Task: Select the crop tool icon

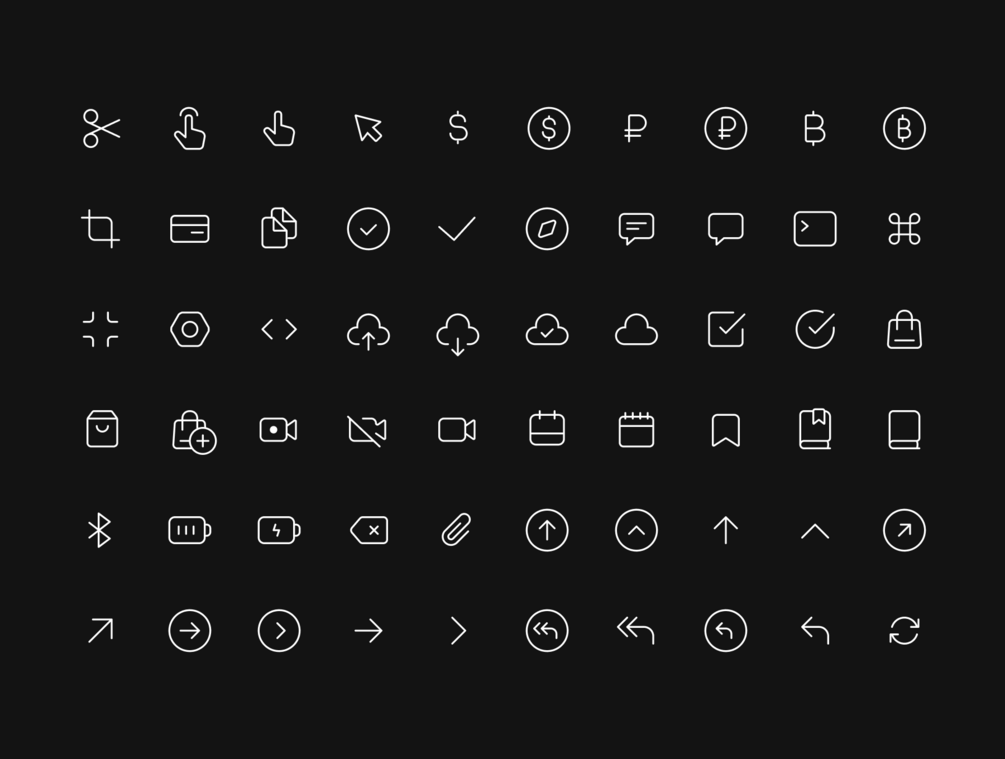Action: tap(101, 229)
